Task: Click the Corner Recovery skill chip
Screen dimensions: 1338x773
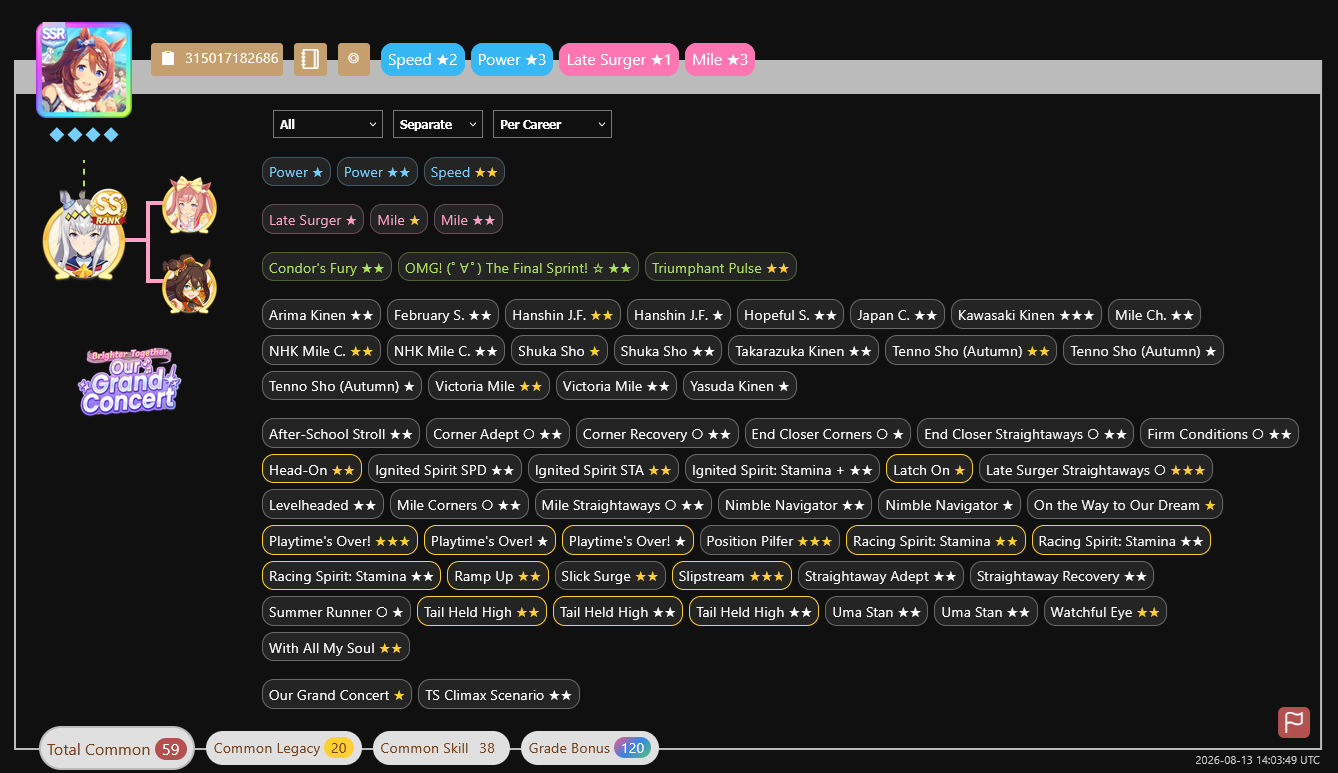Action: 657,434
